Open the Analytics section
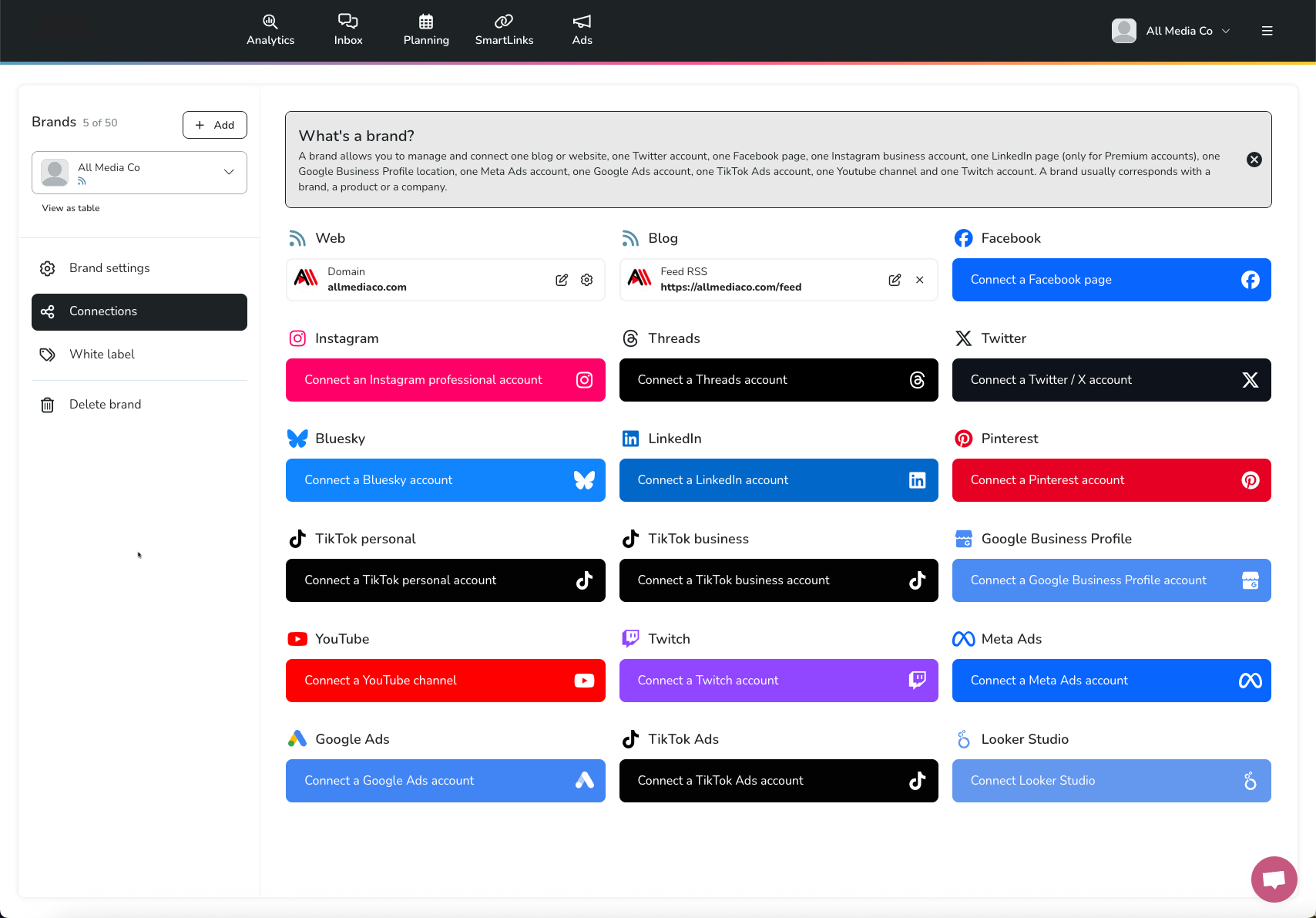 click(270, 30)
